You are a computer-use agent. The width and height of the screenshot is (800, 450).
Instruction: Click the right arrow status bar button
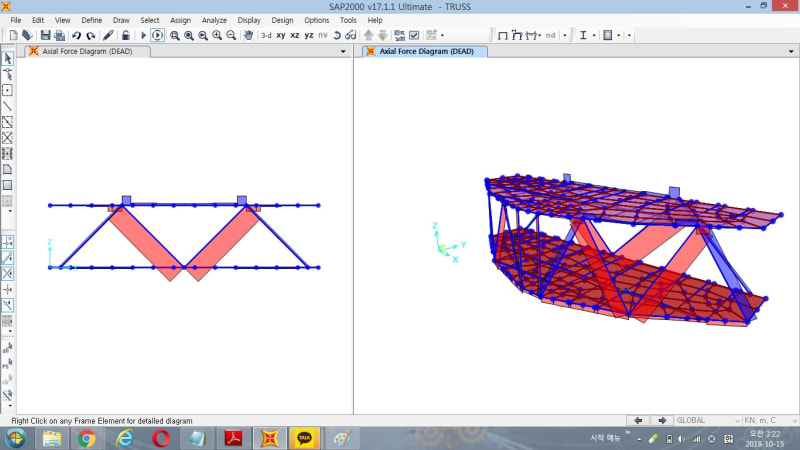point(662,420)
